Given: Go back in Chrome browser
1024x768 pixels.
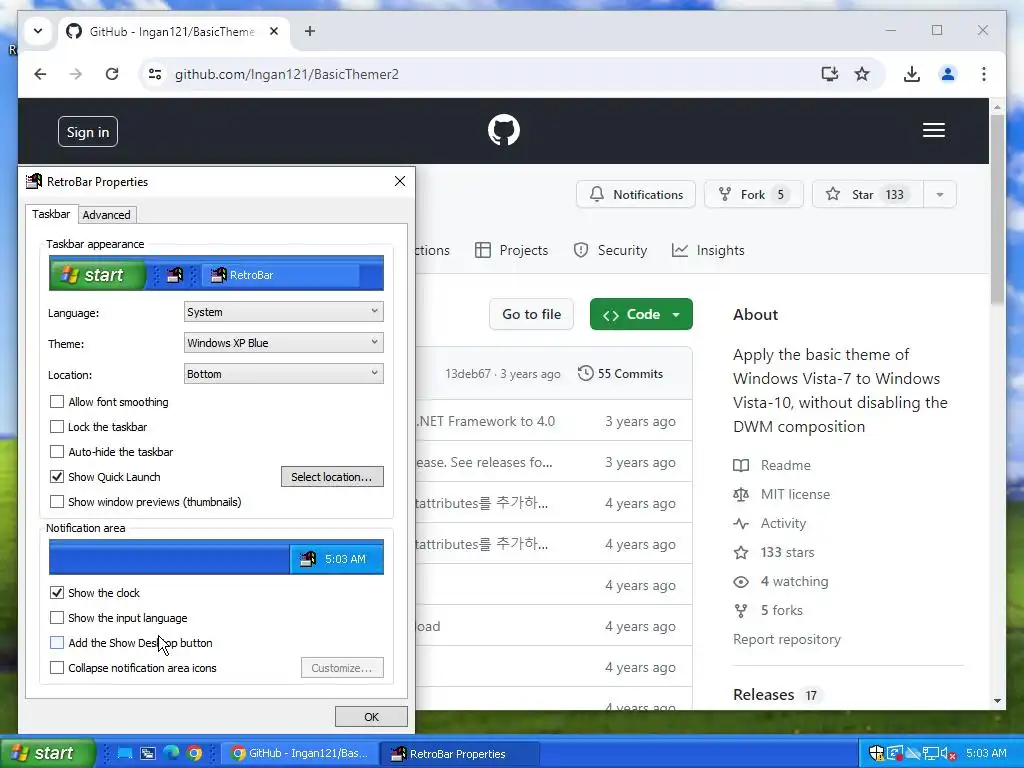Looking at the screenshot, I should pos(40,74).
